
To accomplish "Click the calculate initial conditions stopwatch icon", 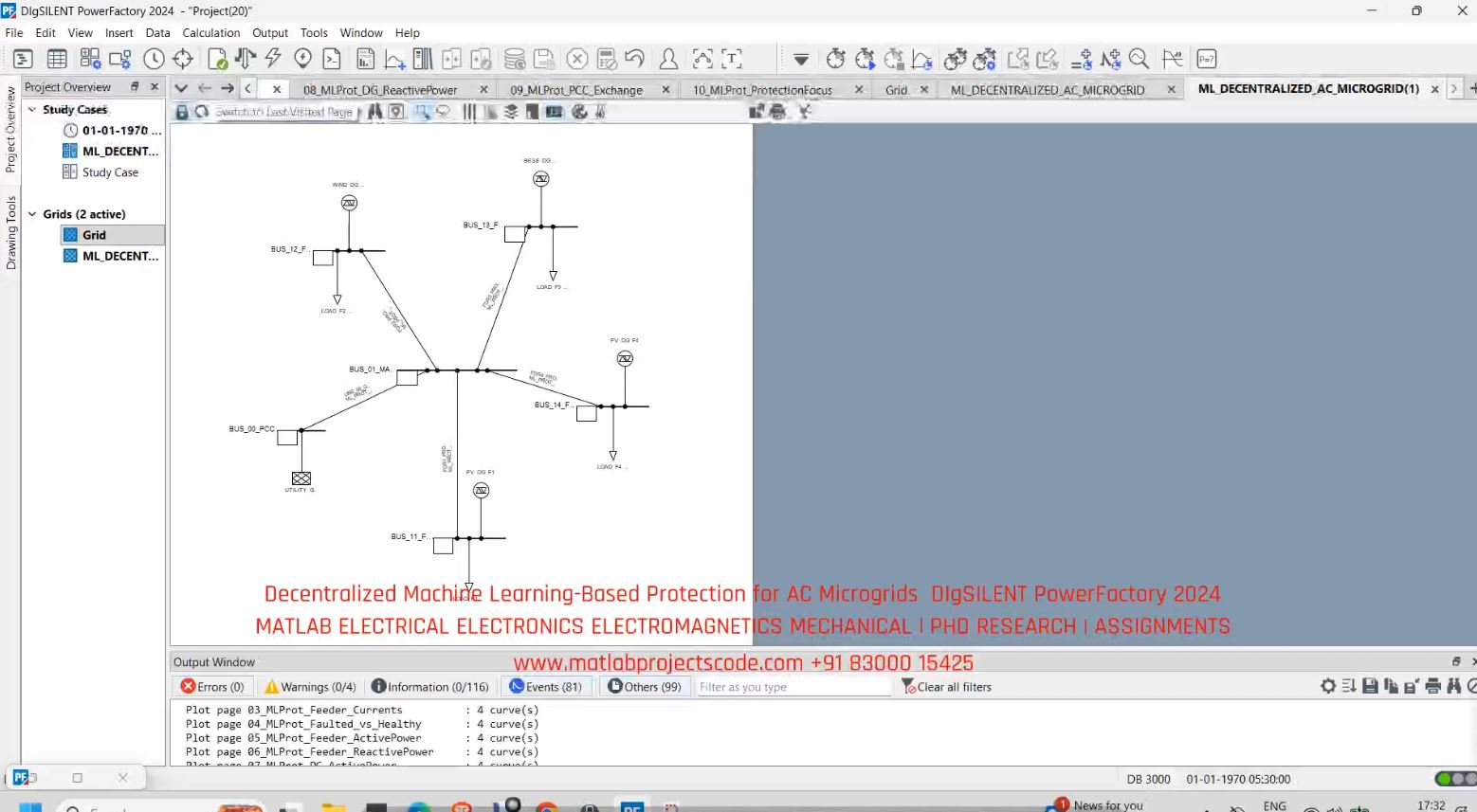I will [x=835, y=59].
